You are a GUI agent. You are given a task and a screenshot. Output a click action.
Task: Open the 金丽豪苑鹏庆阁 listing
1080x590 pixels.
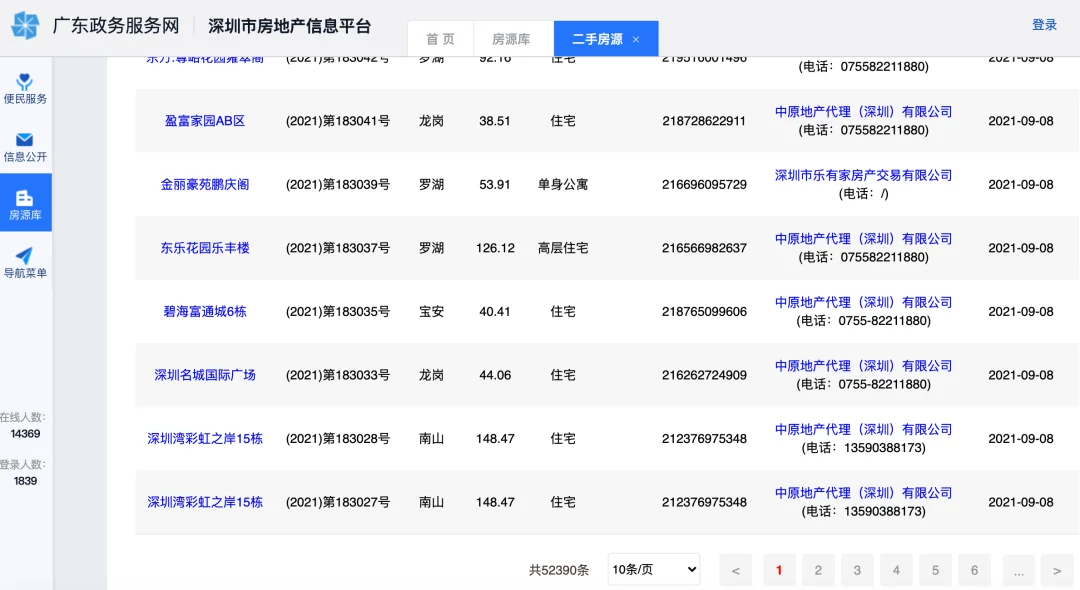205,185
